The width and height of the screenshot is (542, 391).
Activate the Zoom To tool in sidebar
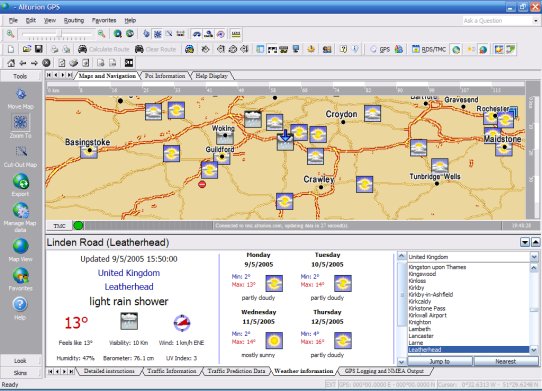(20, 126)
